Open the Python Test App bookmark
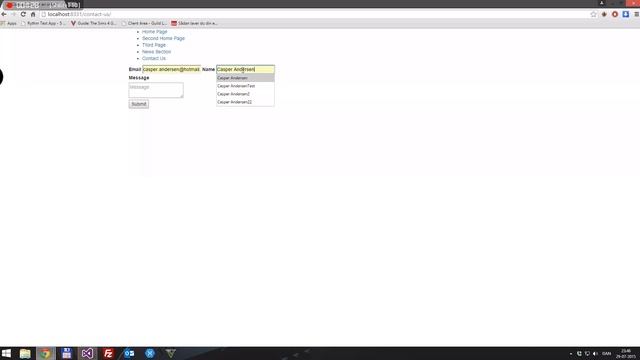The height and width of the screenshot is (360, 640). pyautogui.click(x=43, y=23)
